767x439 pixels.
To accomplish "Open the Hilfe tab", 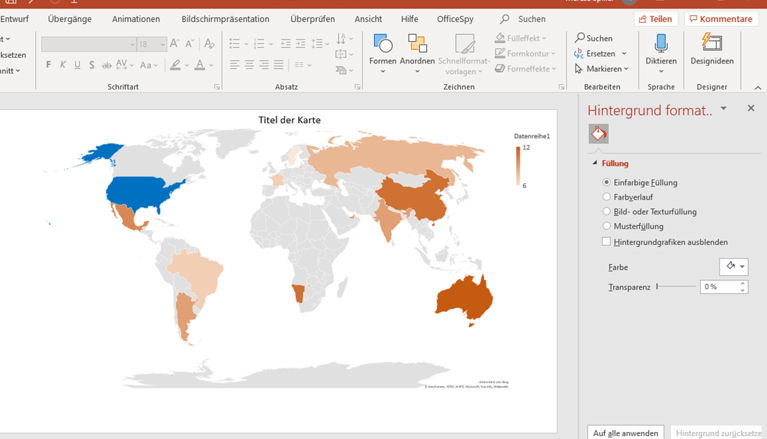I will [x=409, y=19].
